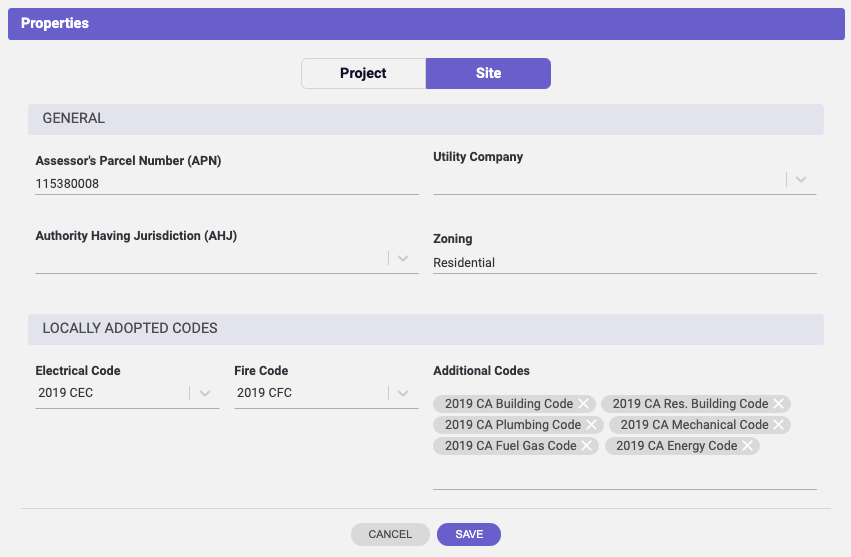Click the CANCEL button
The image size is (851, 557).
tap(390, 534)
